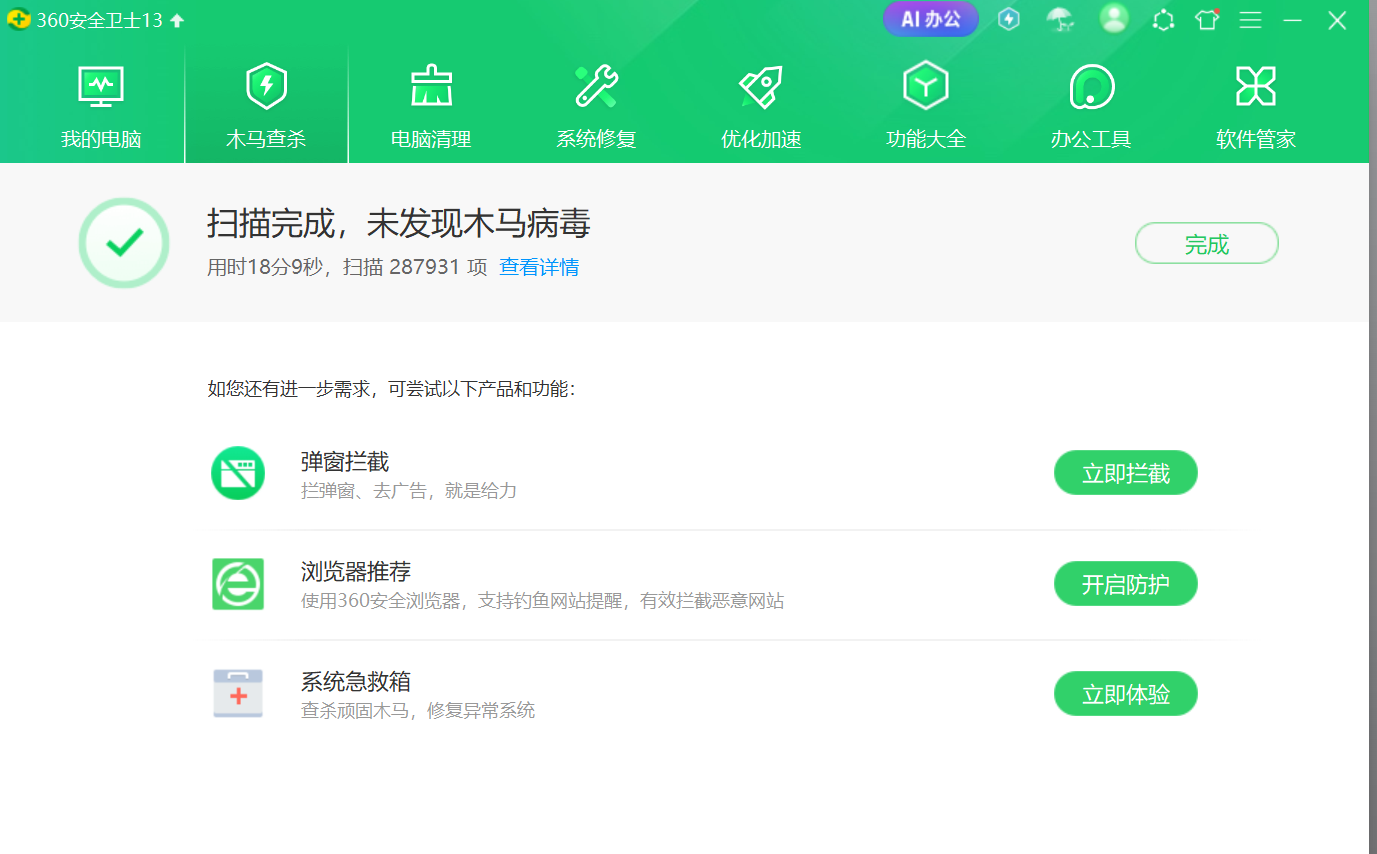Image resolution: width=1377 pixels, height=854 pixels.
Task: Click the 使用360安全浏览器 description text
Action: coord(542,601)
